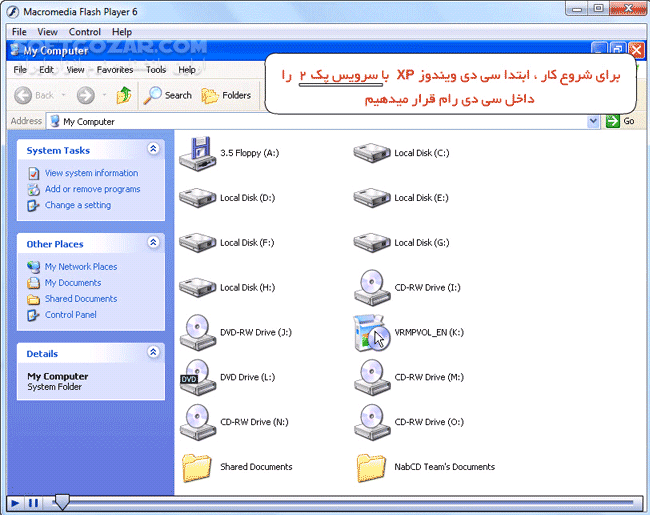Select the Local Disk (D:) drive icon
The image size is (650, 515).
(198, 198)
